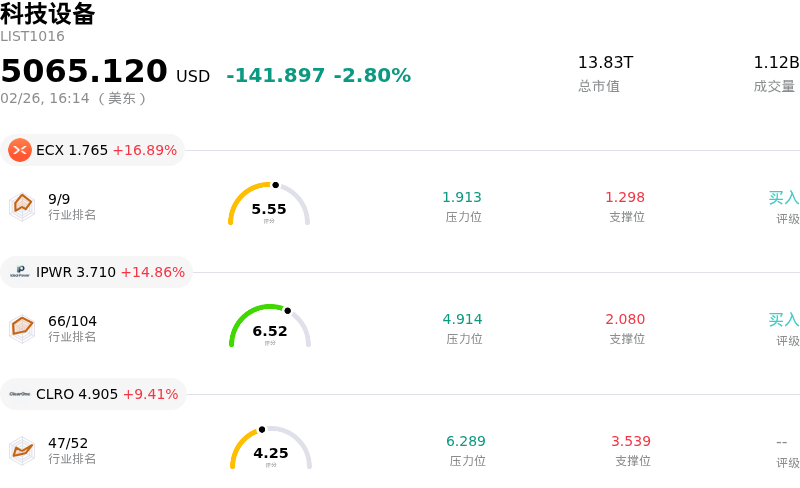Click the radar chart icon beside 66/104
This screenshot has height=488, width=800.
[22, 328]
